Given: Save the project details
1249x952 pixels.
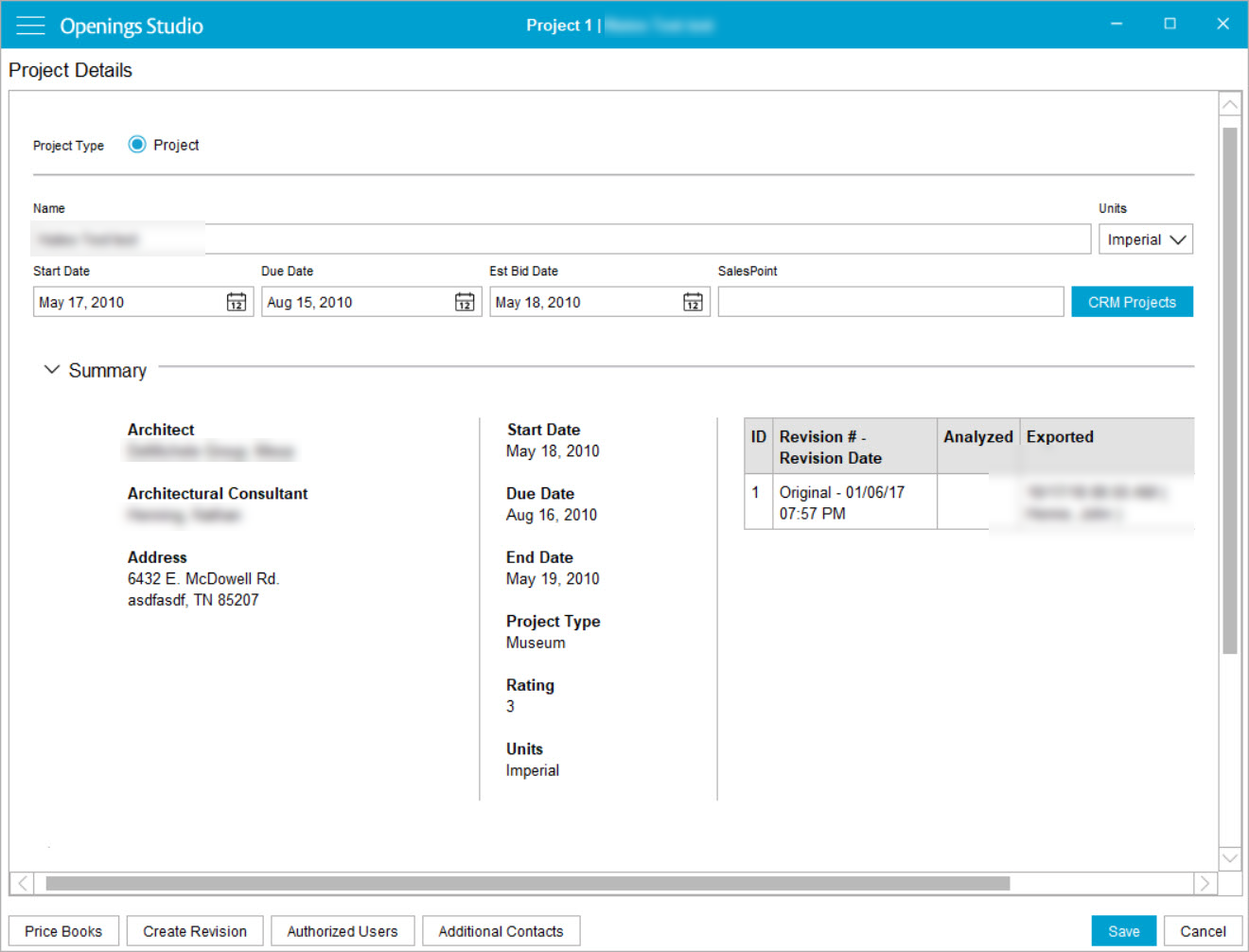Looking at the screenshot, I should pos(1123,930).
